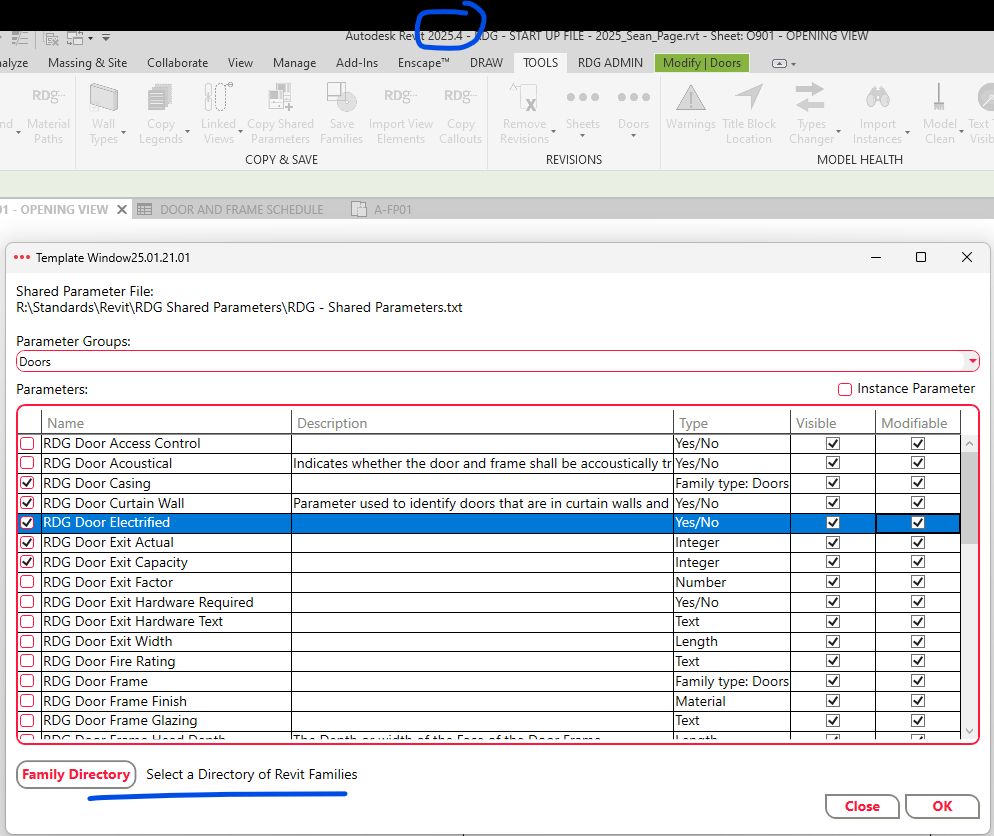Launch the Types Changer tool
The image size is (994, 836).
click(x=811, y=114)
